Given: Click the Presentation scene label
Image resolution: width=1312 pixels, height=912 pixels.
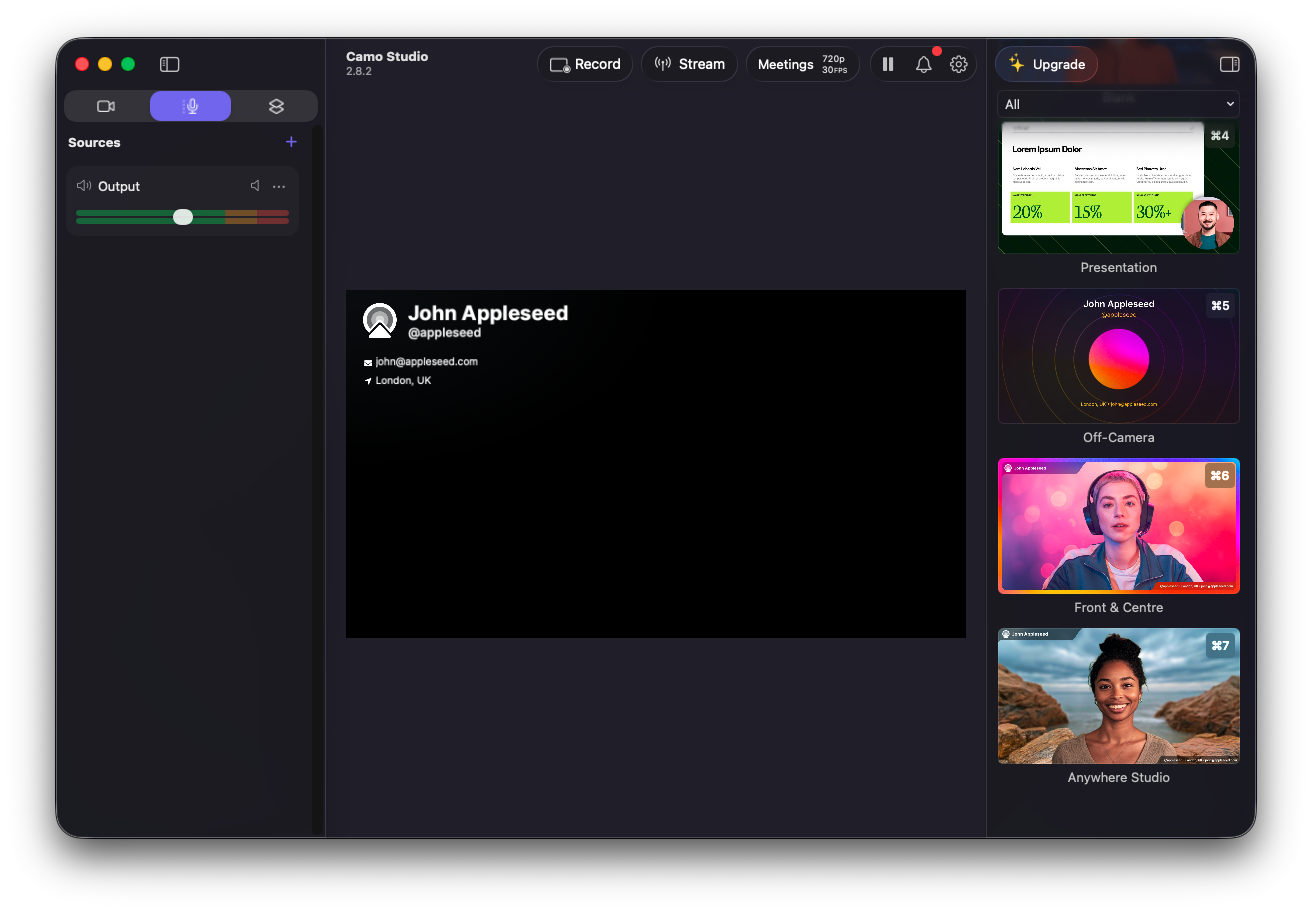Looking at the screenshot, I should coord(1119,268).
